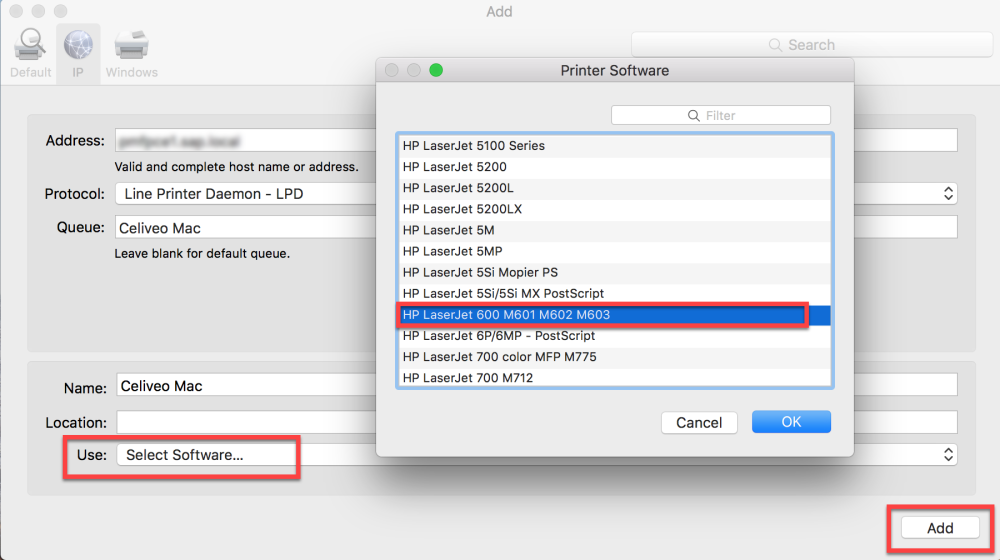Expand the Use software dropdown arrows
The height and width of the screenshot is (560, 1000).
(949, 455)
